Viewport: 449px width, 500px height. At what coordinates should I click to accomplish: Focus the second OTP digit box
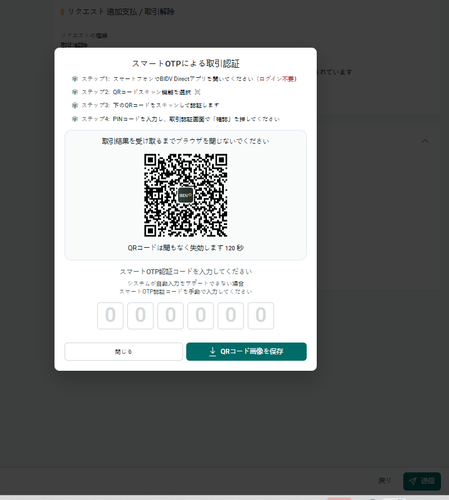140,315
